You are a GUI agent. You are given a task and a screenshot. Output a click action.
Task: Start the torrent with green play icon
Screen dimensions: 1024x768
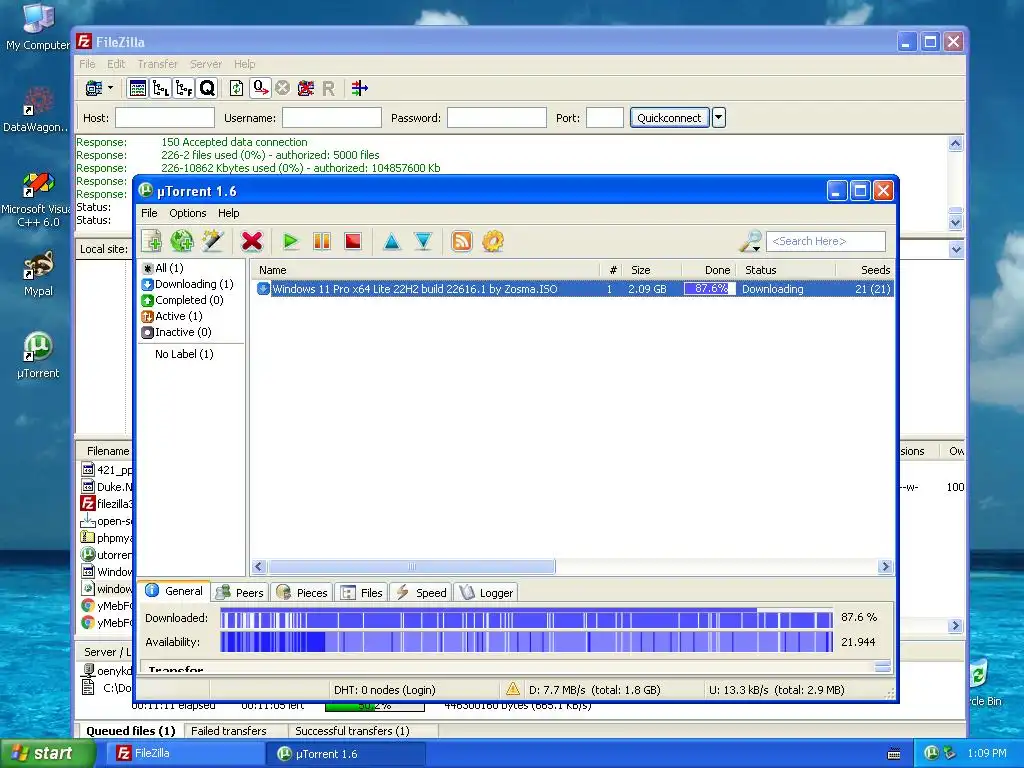click(x=291, y=241)
